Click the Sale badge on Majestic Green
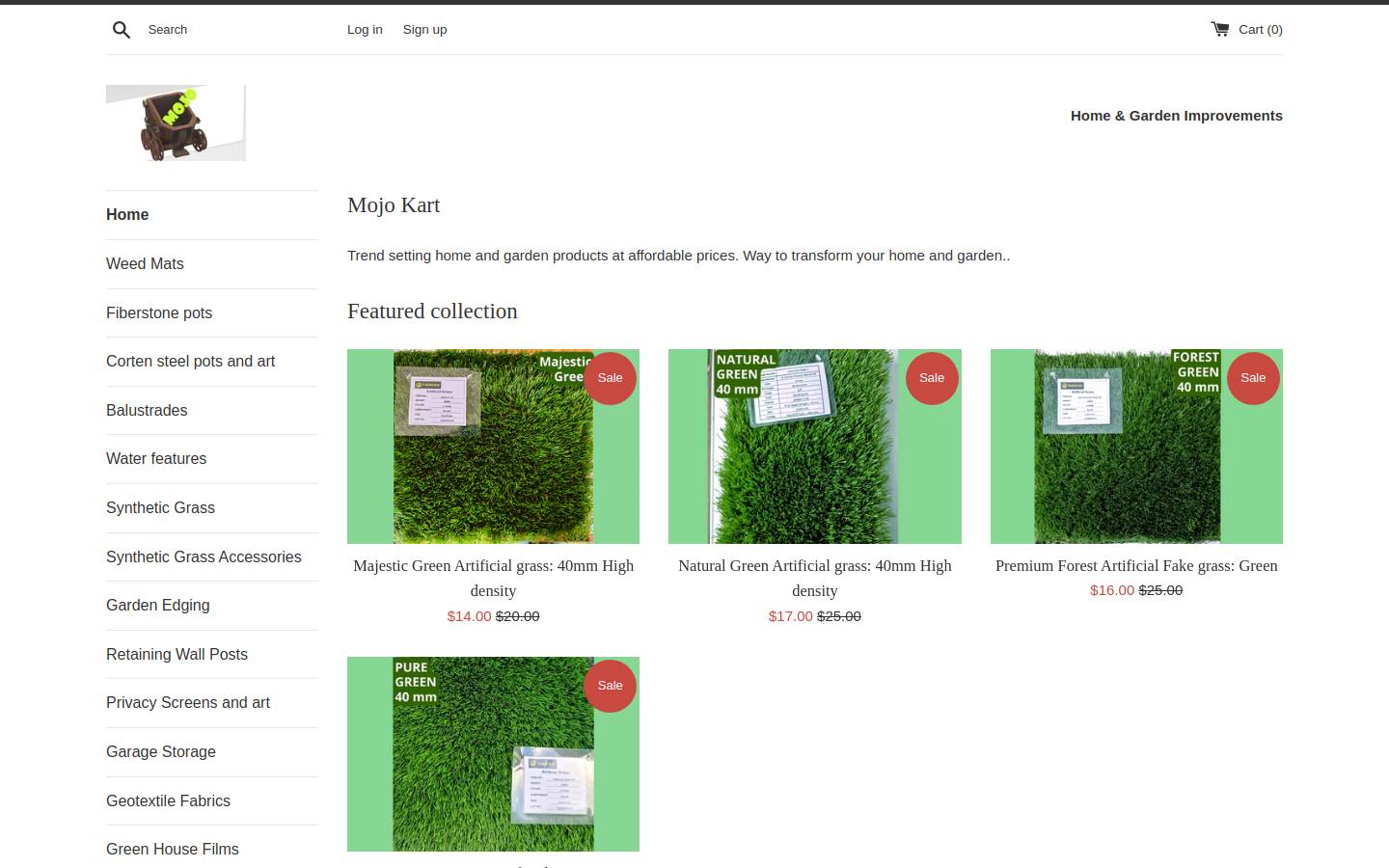Image resolution: width=1389 pixels, height=868 pixels. click(611, 378)
